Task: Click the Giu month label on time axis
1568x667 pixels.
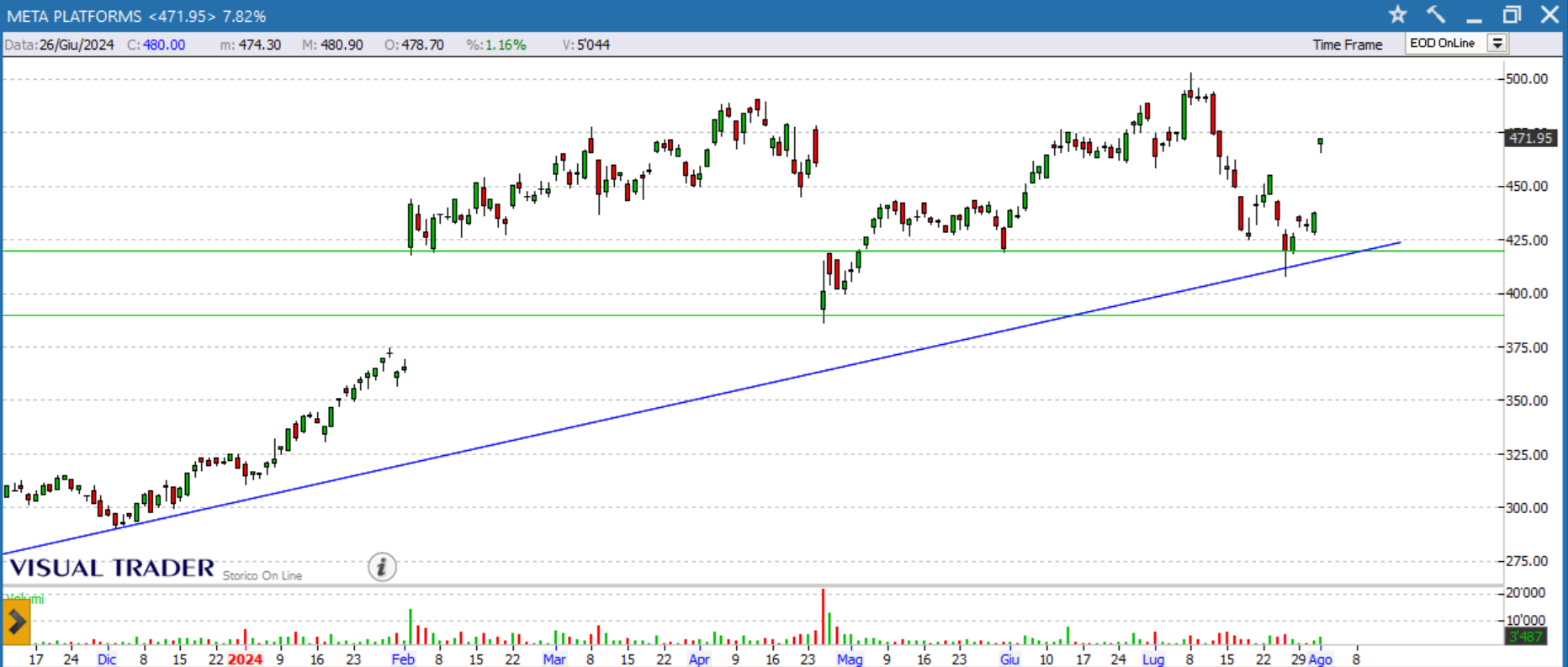Action: click(x=1009, y=659)
